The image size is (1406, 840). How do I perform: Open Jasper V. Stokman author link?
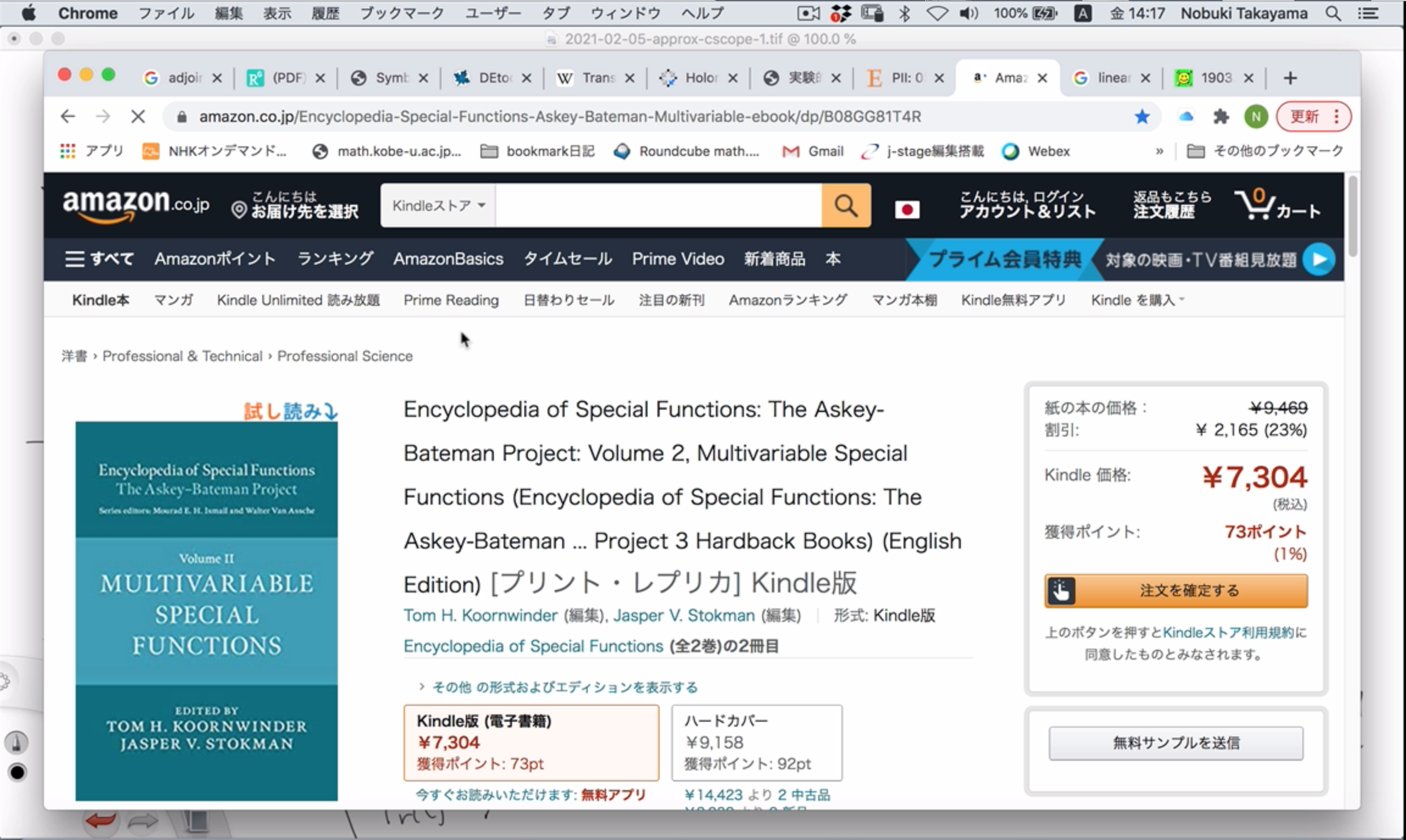(684, 616)
